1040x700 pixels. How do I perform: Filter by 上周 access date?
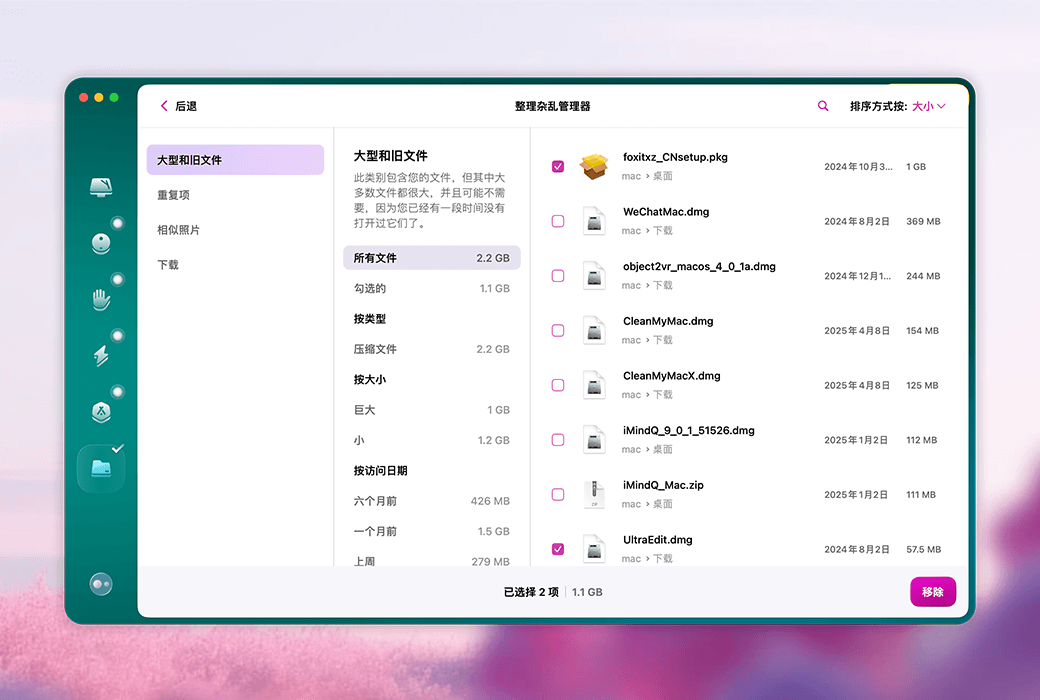[432, 561]
